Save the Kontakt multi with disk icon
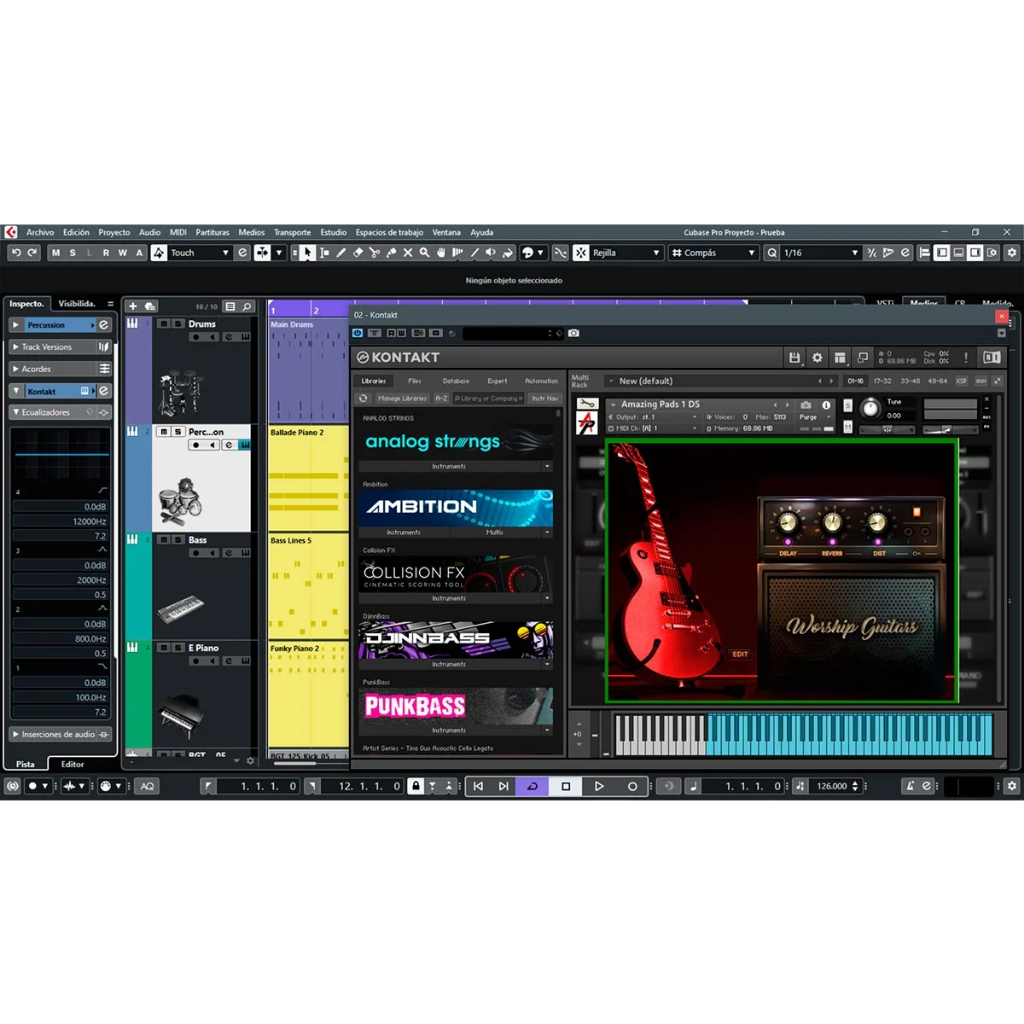Viewport: 1024px width, 1024px height. [x=794, y=357]
